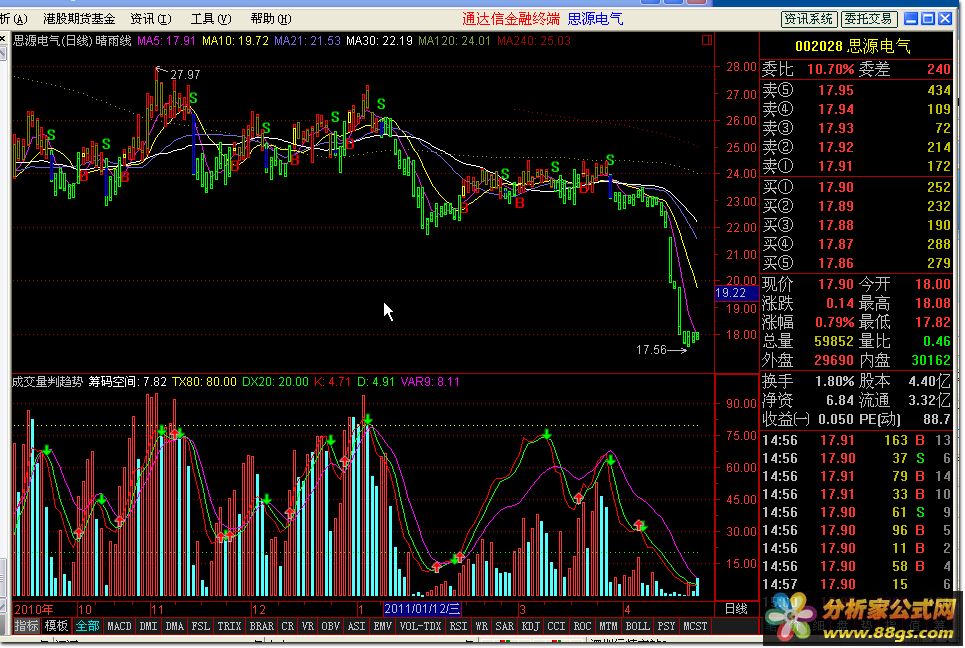Screen dimensions: 965x648
Task: Click the 002028 思源电气 stock title
Action: [852, 46]
